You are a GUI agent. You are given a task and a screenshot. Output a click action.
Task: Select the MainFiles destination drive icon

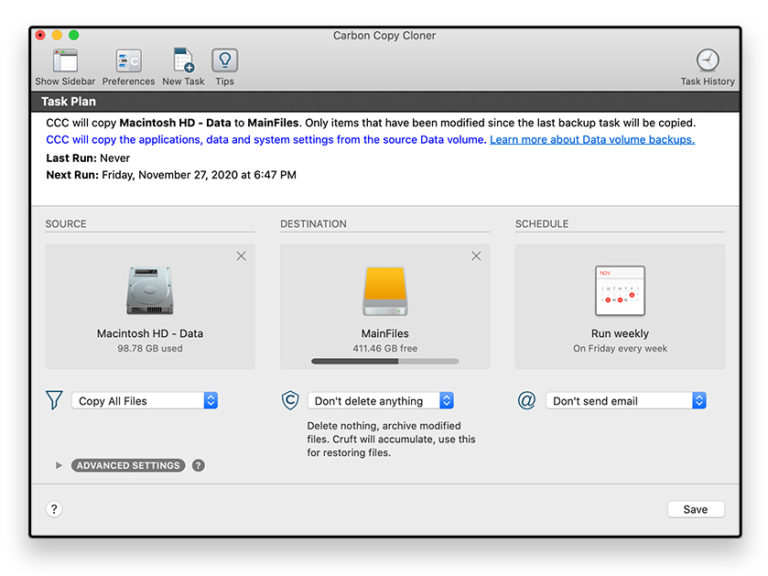coord(385,292)
